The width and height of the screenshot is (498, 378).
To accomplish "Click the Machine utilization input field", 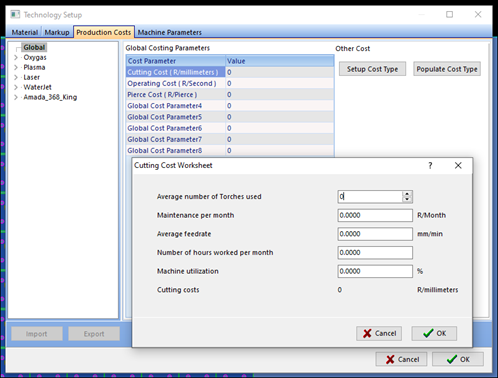I will click(x=375, y=271).
